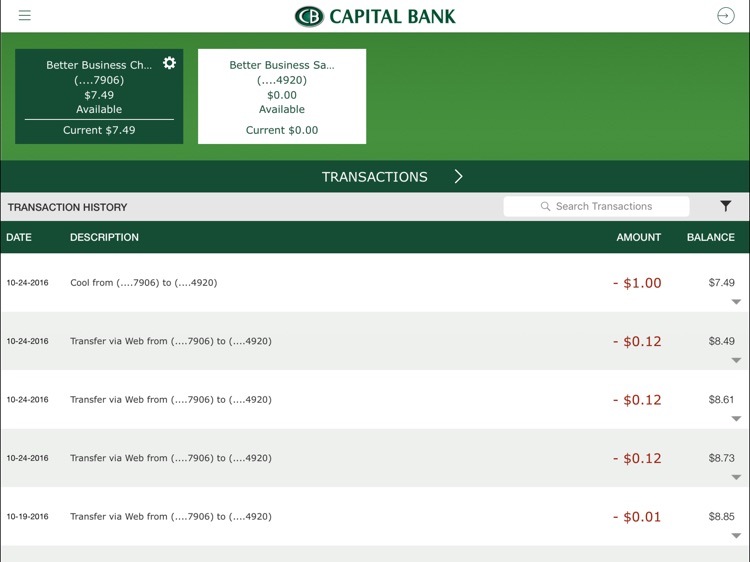Open the hamburger navigation menu

pyautogui.click(x=24, y=15)
